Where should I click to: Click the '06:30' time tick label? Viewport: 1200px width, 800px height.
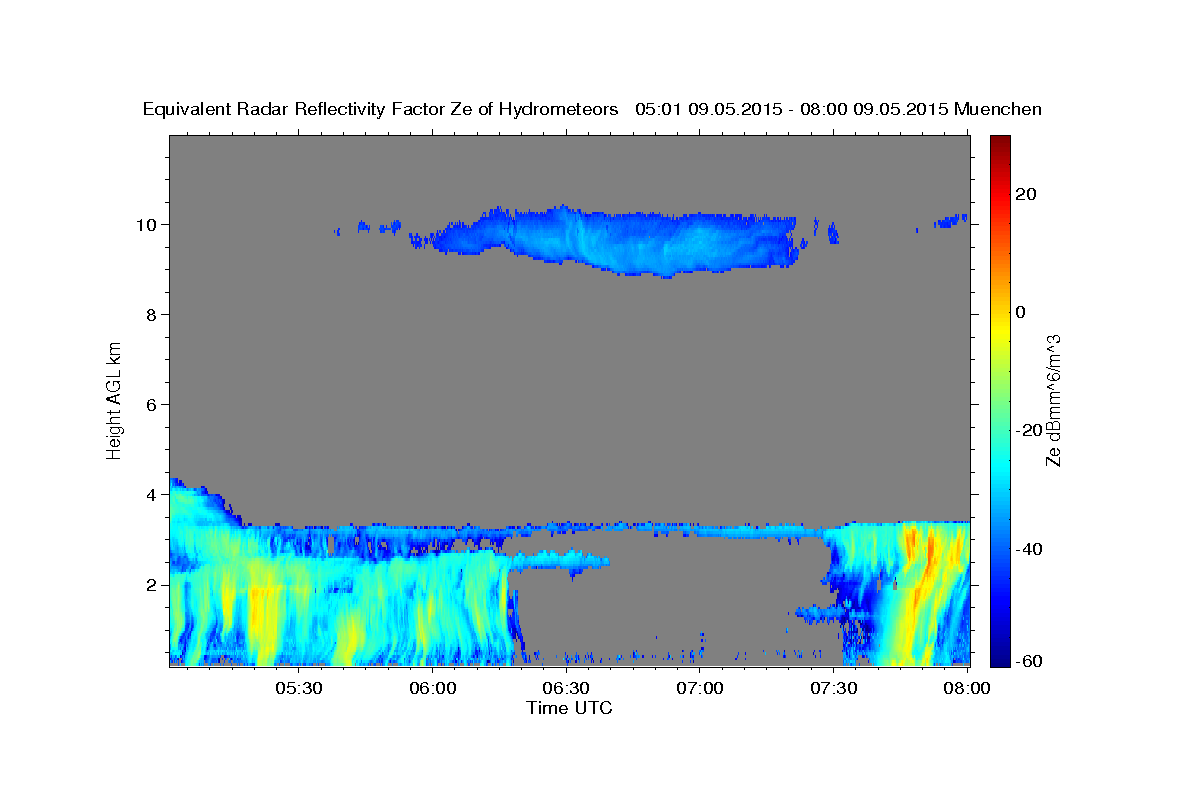(x=566, y=688)
